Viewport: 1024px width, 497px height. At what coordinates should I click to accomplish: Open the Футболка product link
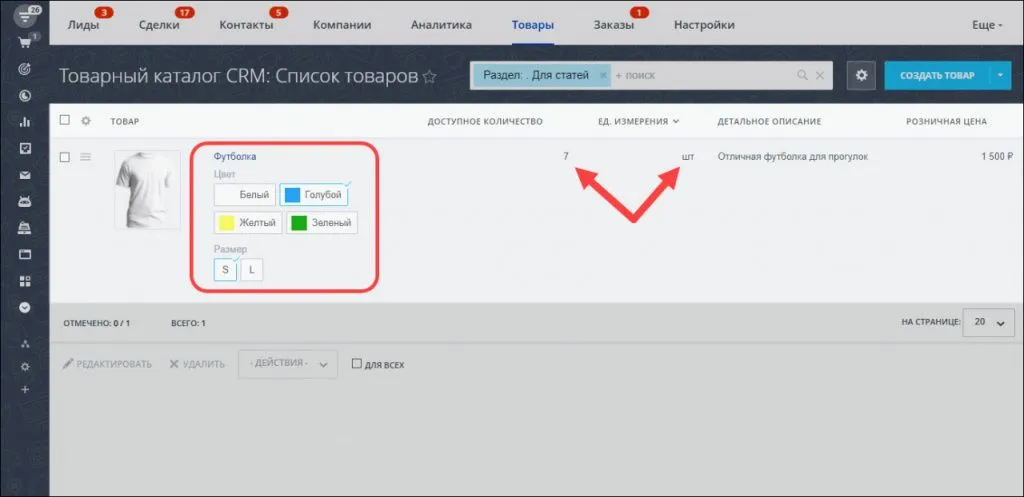coord(235,156)
